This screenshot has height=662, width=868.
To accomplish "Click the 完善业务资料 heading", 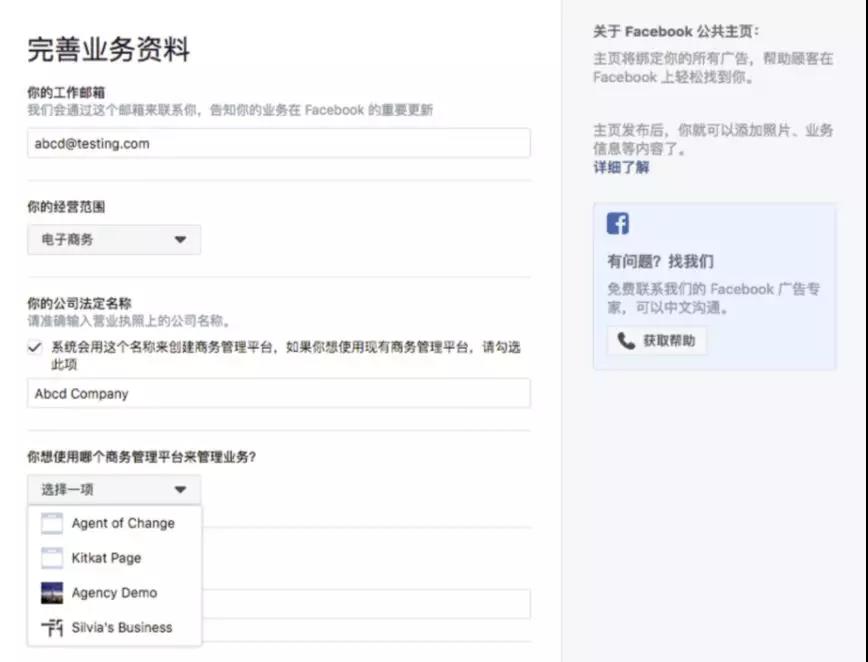I will 108,49.
